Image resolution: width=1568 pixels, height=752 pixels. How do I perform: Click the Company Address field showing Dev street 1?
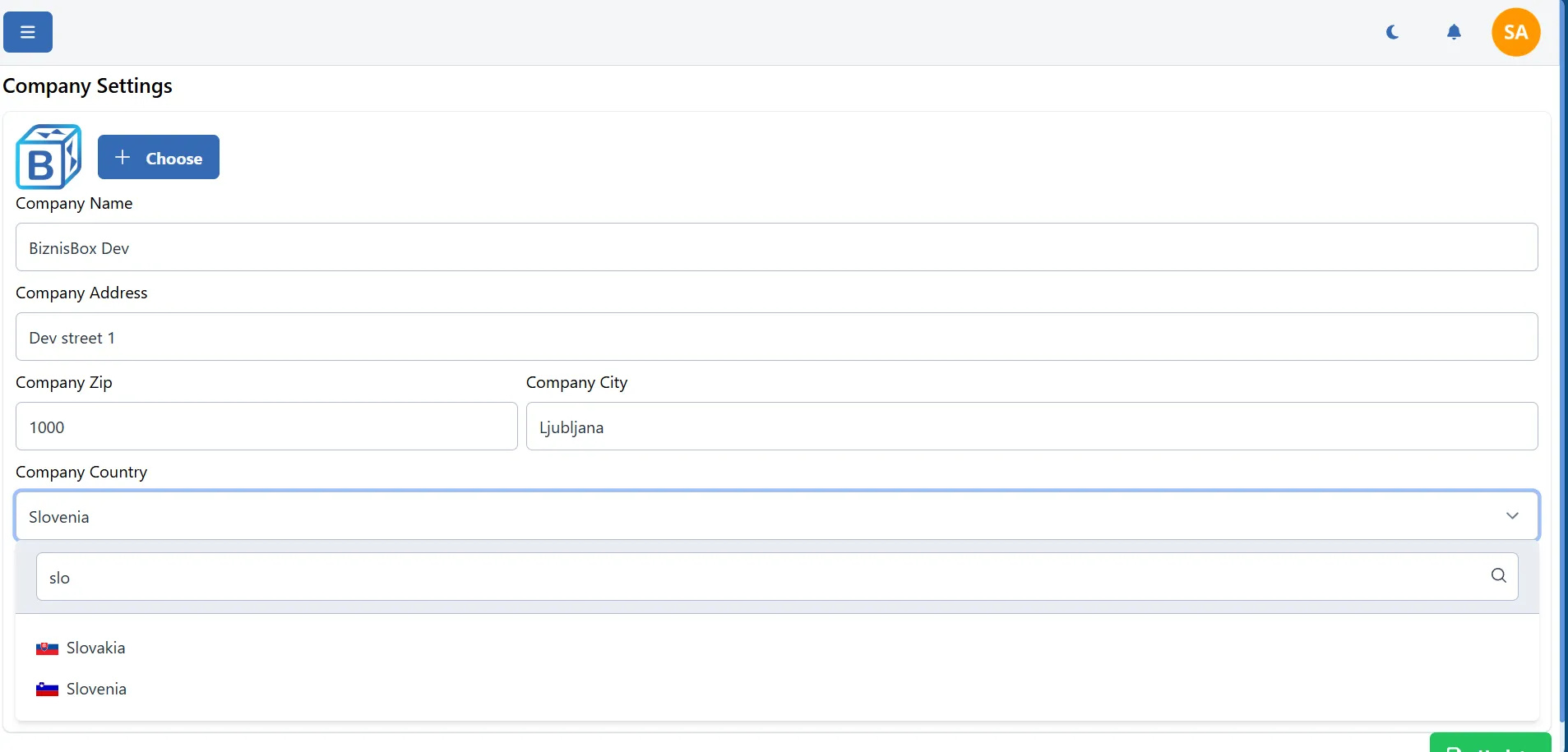click(776, 336)
